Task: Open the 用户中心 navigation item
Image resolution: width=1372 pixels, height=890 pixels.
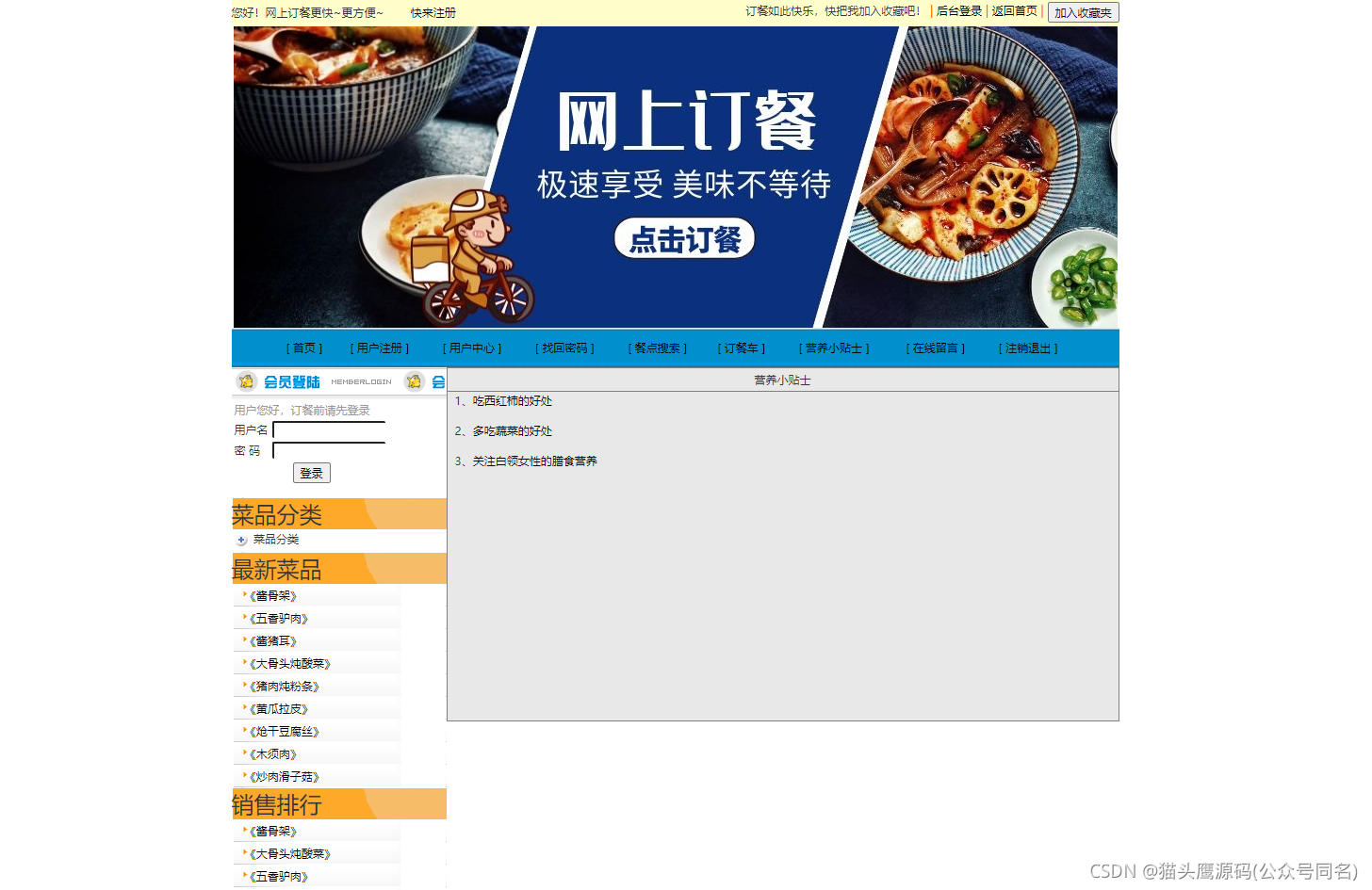Action: pyautogui.click(x=472, y=348)
